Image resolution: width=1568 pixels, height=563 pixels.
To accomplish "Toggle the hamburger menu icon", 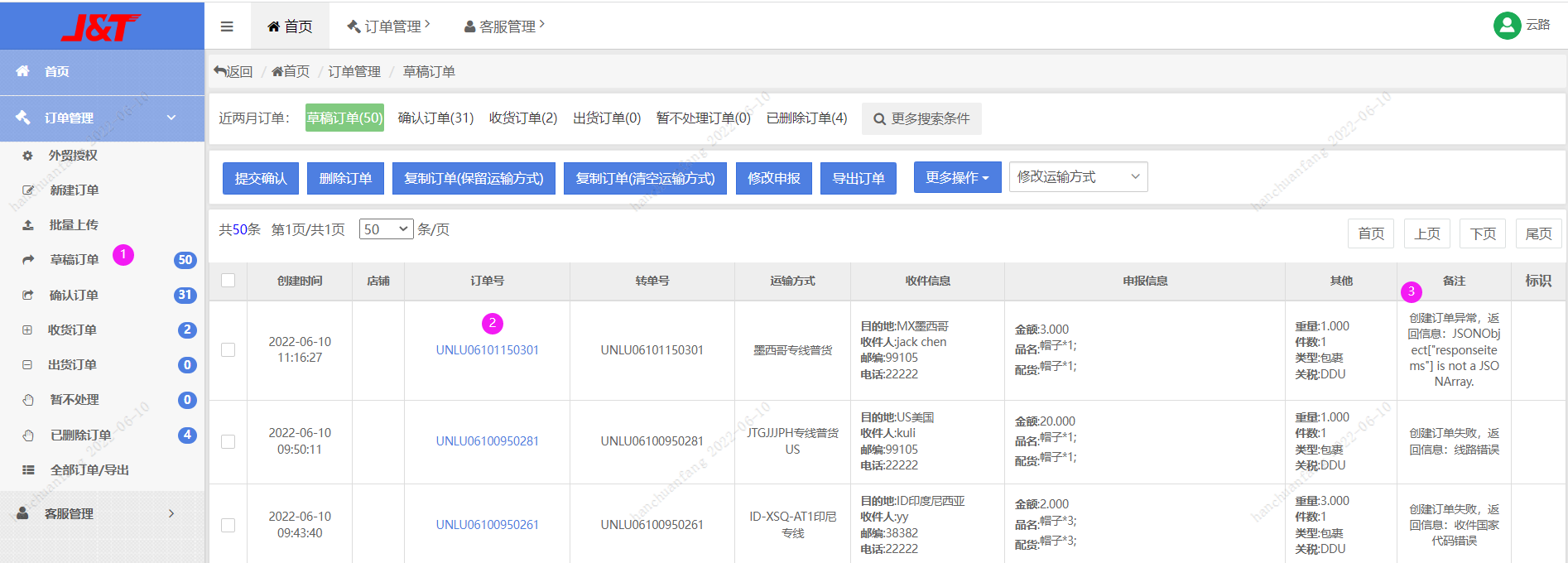I will (x=227, y=26).
